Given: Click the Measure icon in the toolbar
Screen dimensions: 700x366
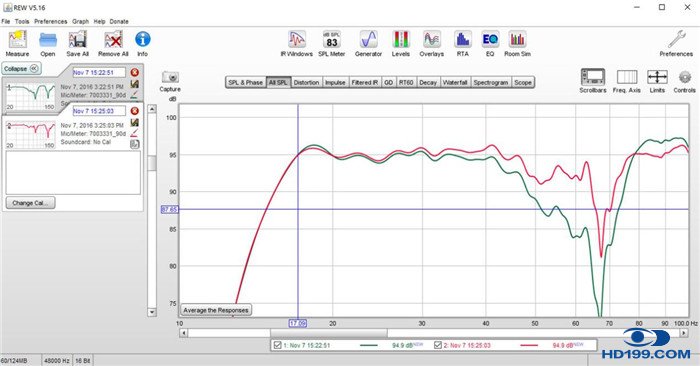Looking at the screenshot, I should (x=17, y=43).
